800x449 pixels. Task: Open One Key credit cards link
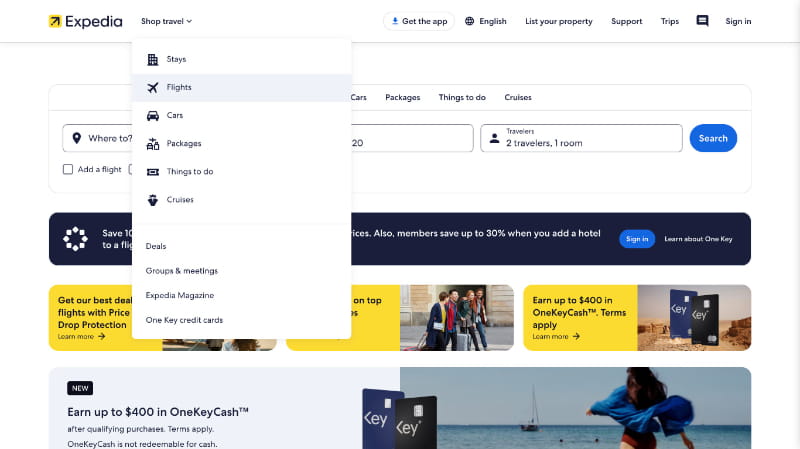tap(184, 320)
